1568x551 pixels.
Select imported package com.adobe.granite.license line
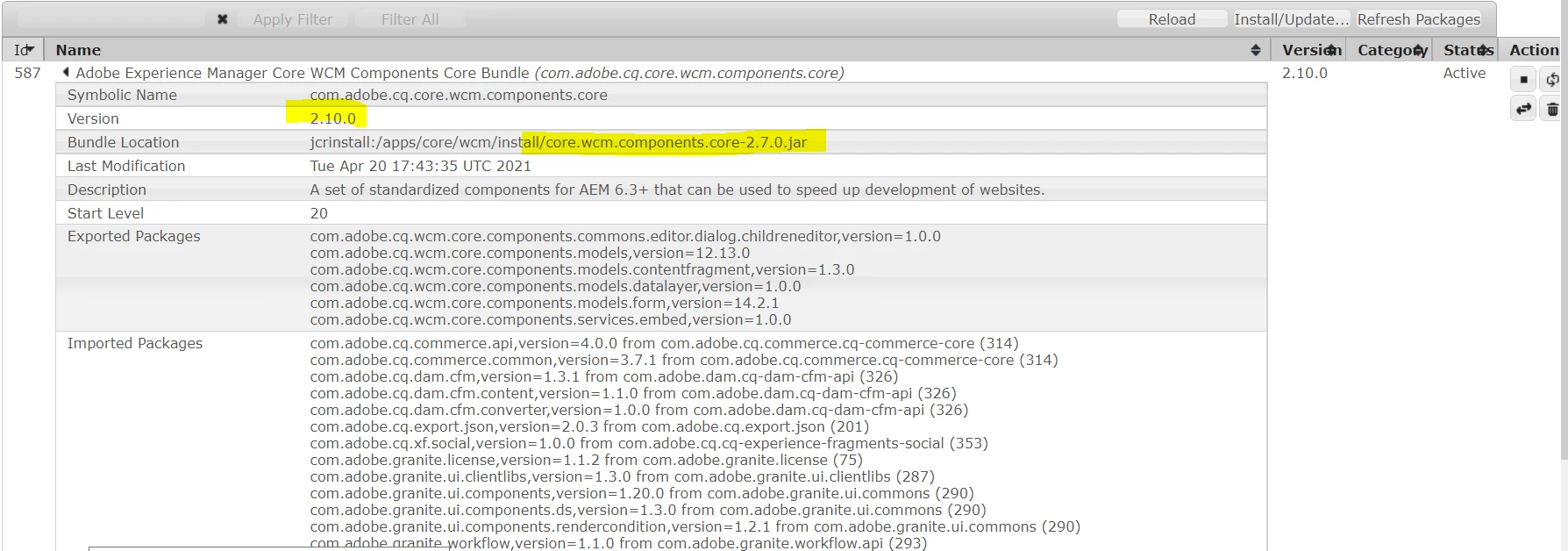click(586, 460)
